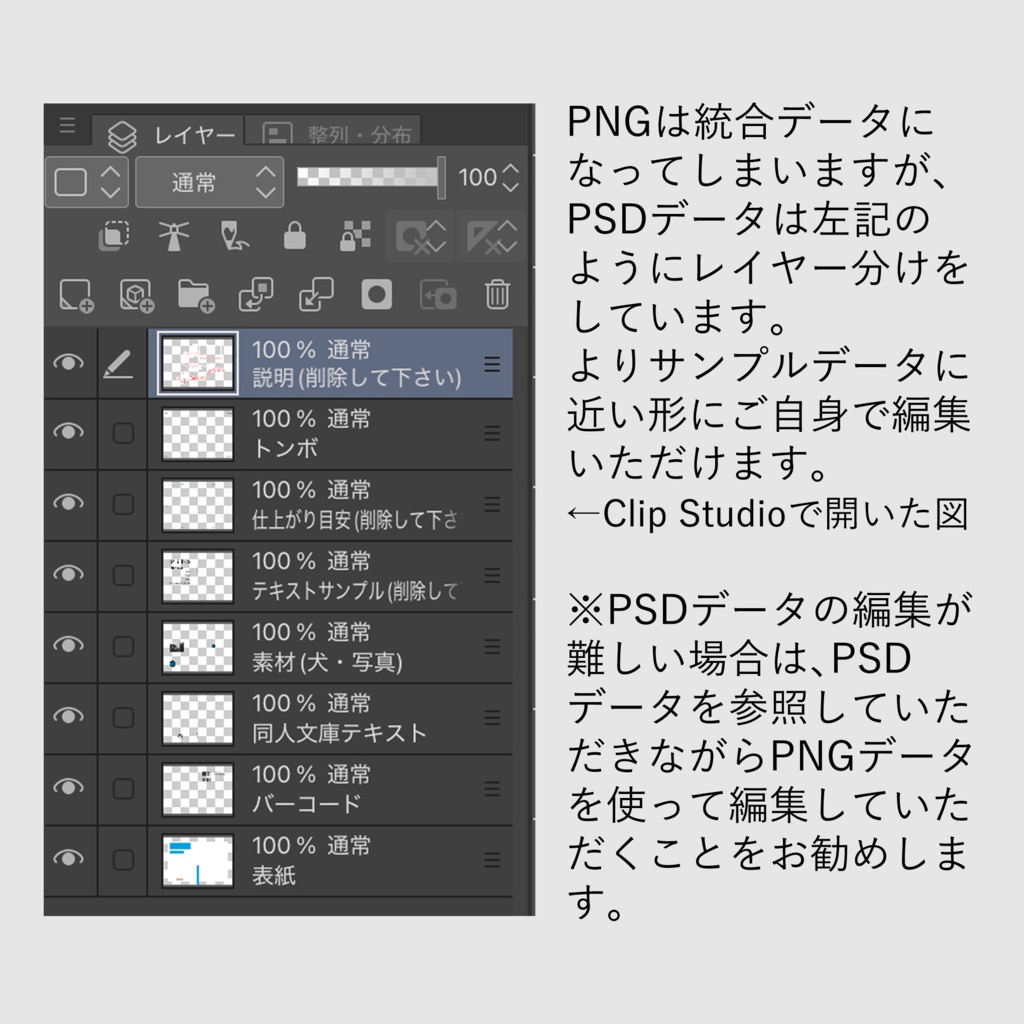This screenshot has width=1024, height=1024.
Task: Open layer options for 同人文庫テキスト layer
Action: click(491, 717)
